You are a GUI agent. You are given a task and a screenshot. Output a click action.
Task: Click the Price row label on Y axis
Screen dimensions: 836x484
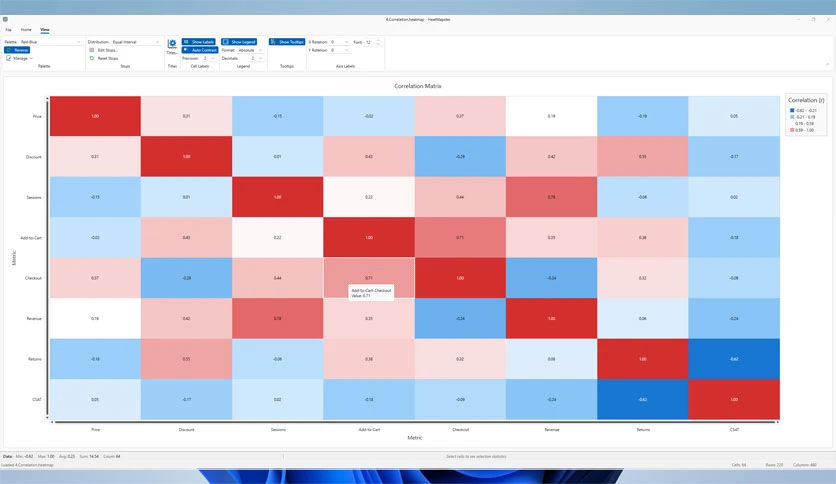coord(37,116)
